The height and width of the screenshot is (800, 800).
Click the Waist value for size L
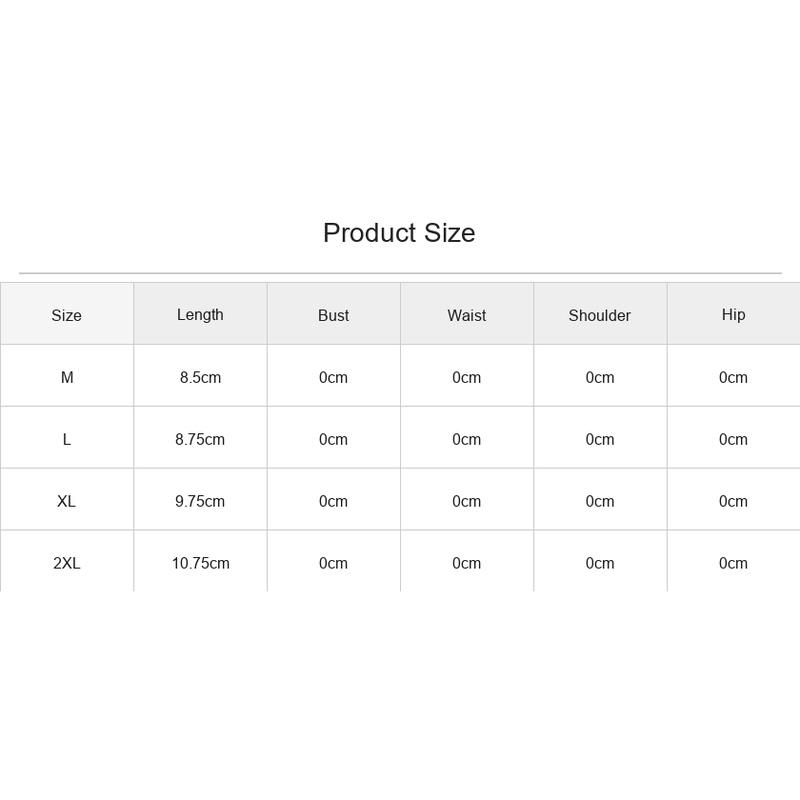466,439
